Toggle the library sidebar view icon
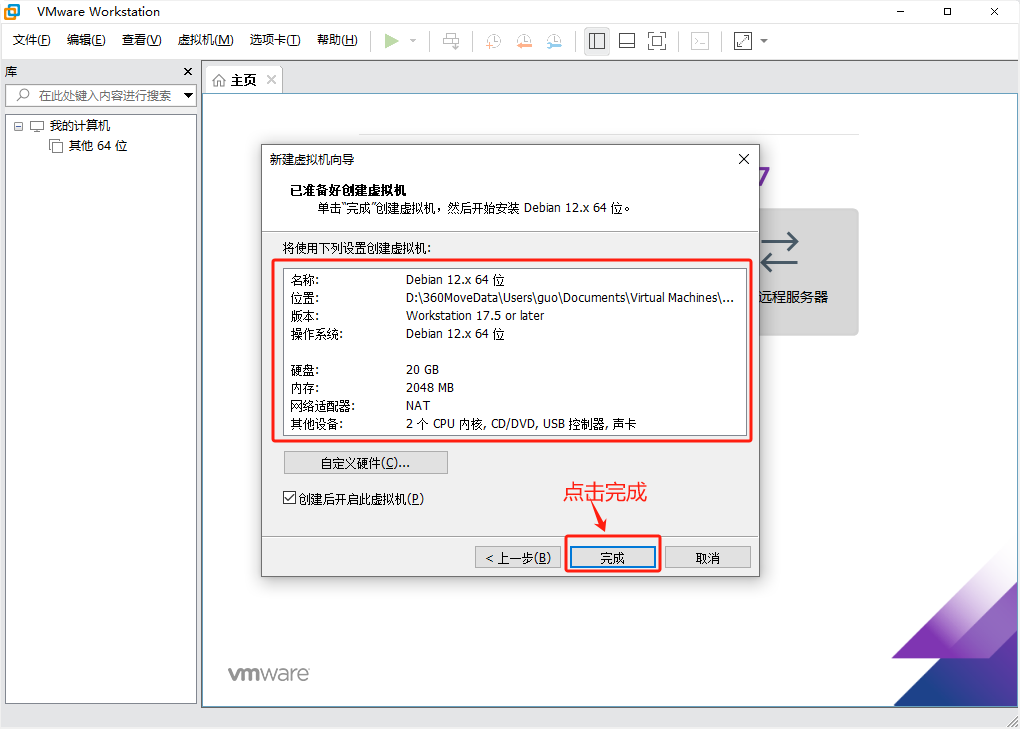1020x729 pixels. click(597, 41)
